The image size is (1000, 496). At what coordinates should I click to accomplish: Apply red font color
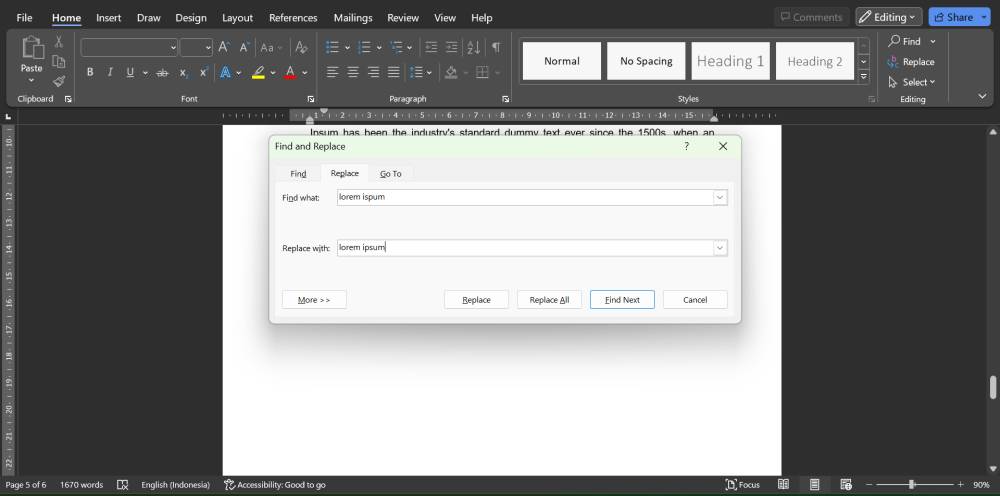[x=290, y=73]
